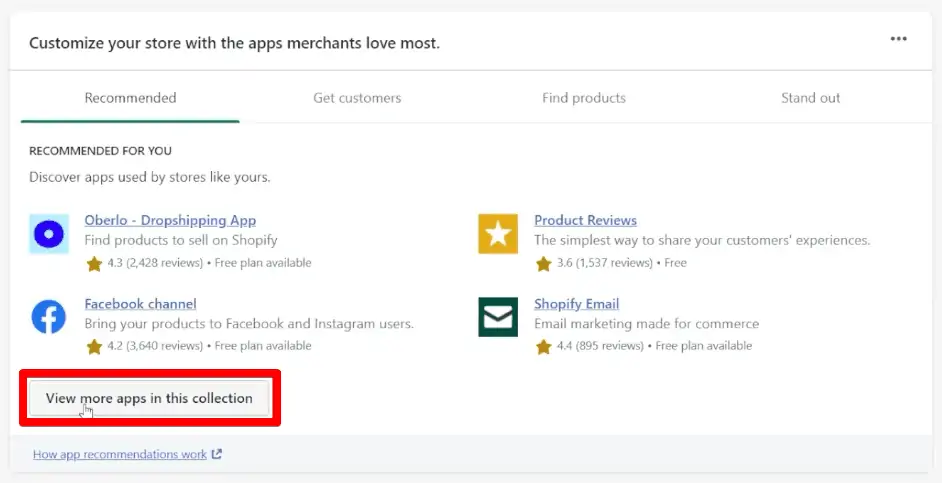Click the '3.6 (1,537 reviews)' rating text

604,263
